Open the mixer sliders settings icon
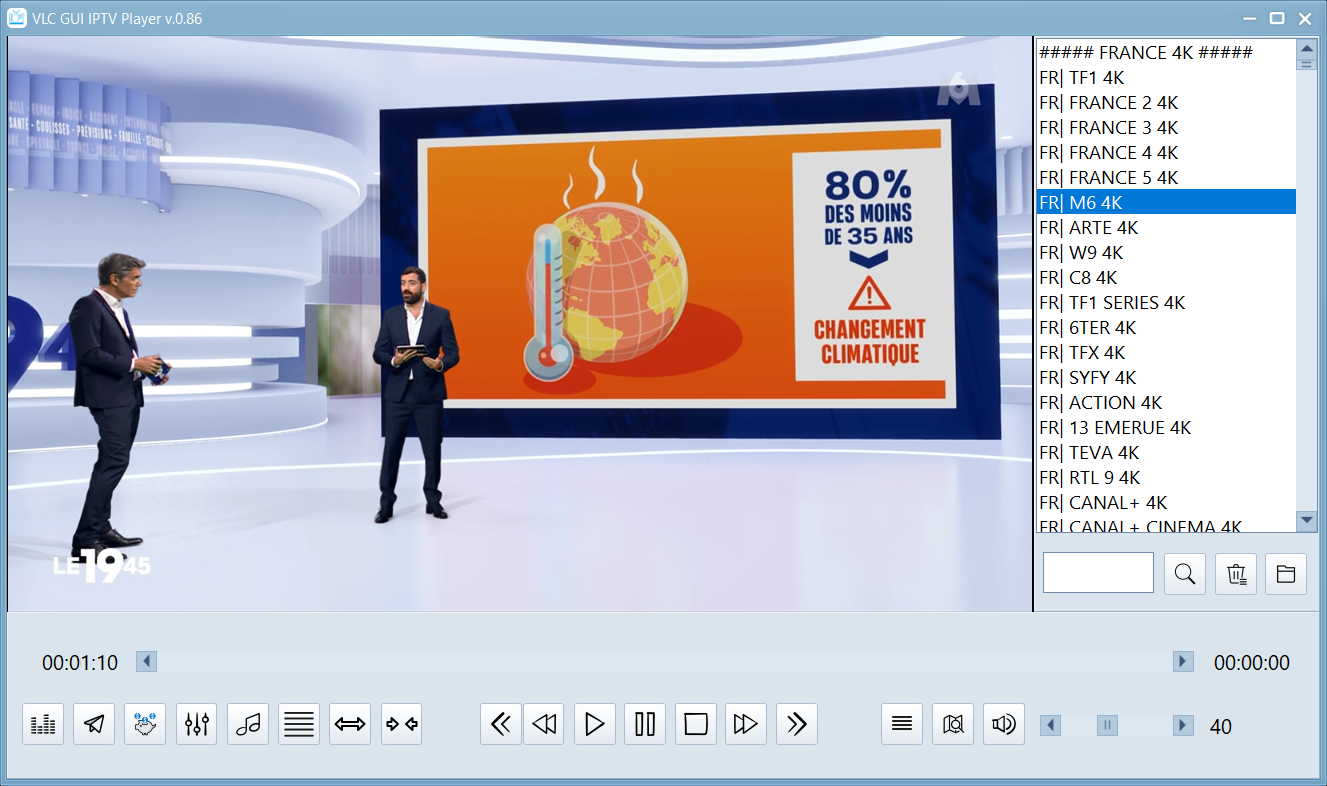This screenshot has height=786, width=1327. pos(196,724)
